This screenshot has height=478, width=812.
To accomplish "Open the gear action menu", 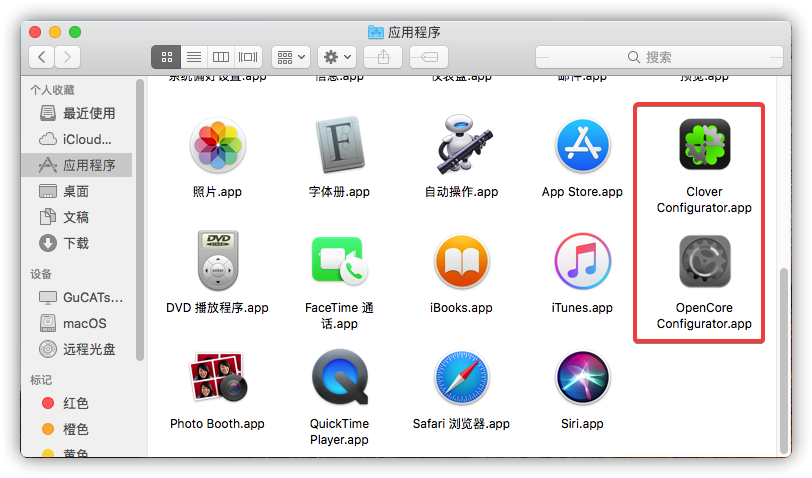I will (x=337, y=56).
